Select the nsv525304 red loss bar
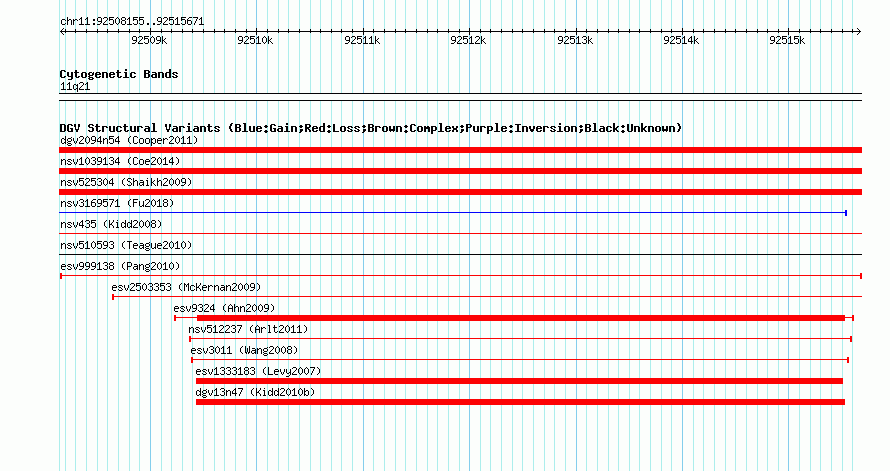The image size is (890, 471). point(460,192)
